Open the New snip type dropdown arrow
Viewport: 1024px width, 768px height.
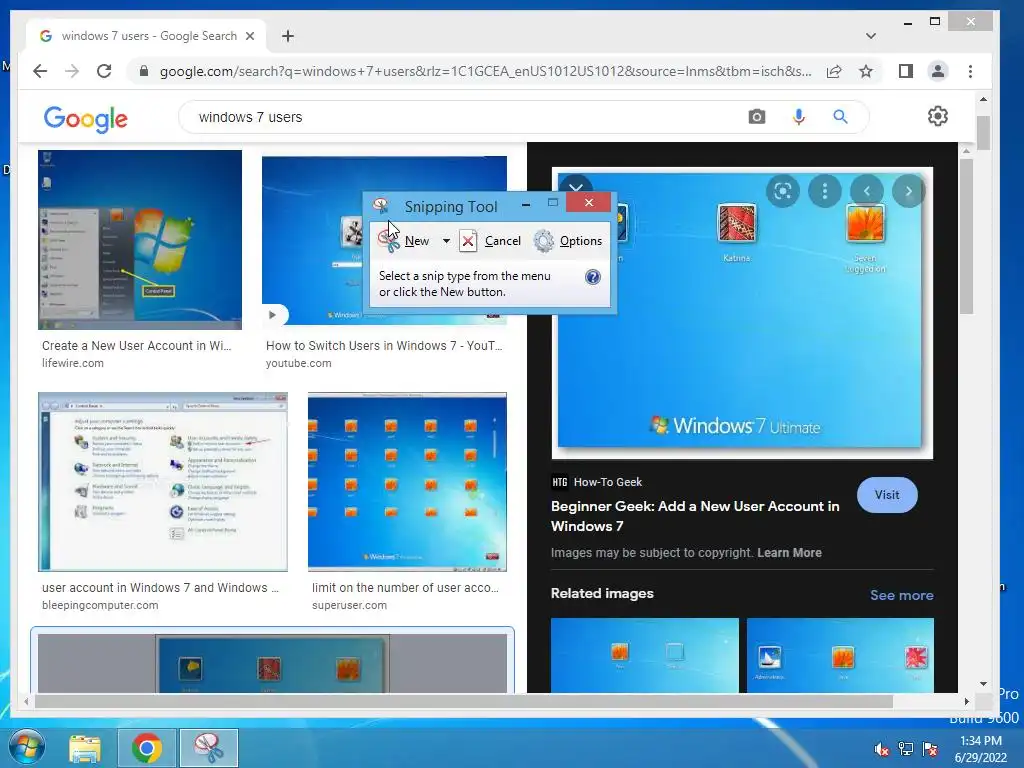tap(446, 241)
